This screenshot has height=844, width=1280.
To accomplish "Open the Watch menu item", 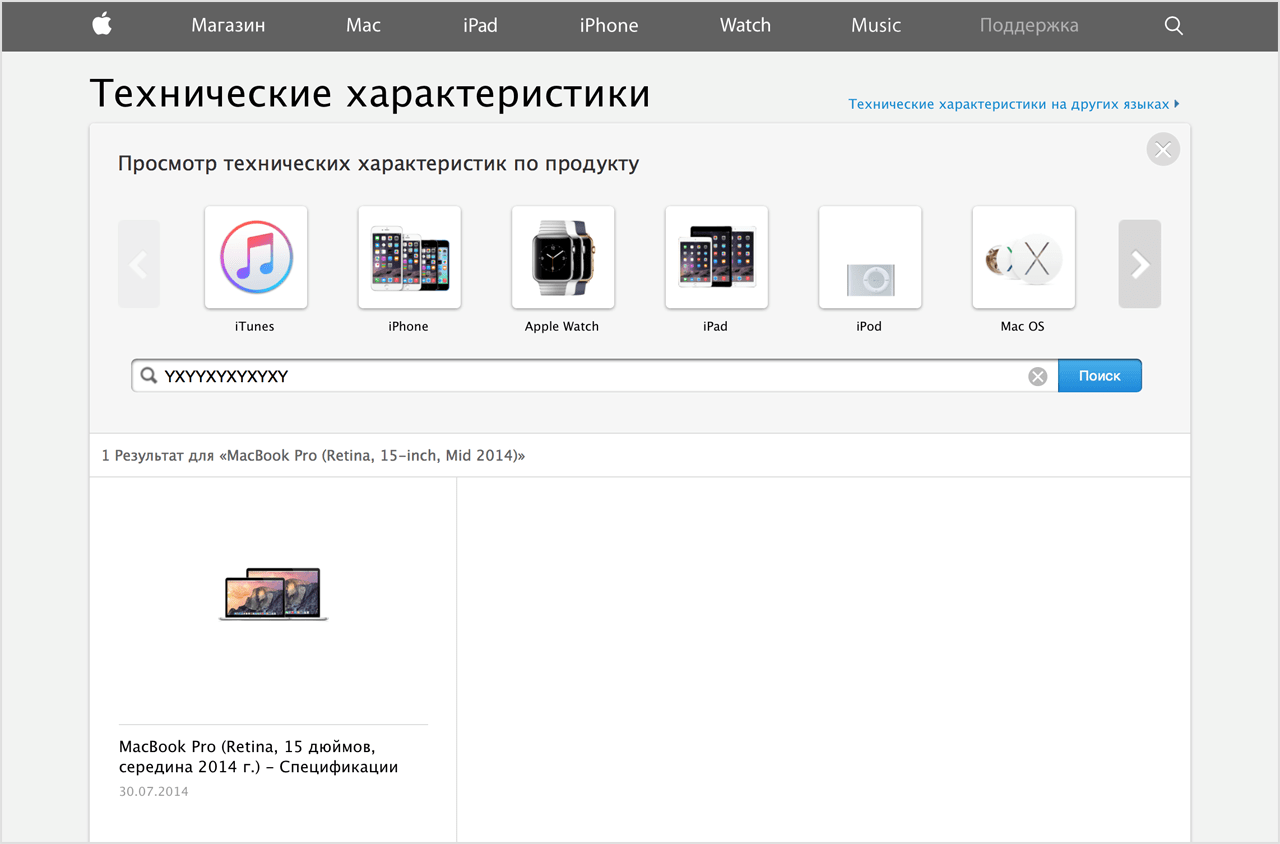I will [745, 26].
